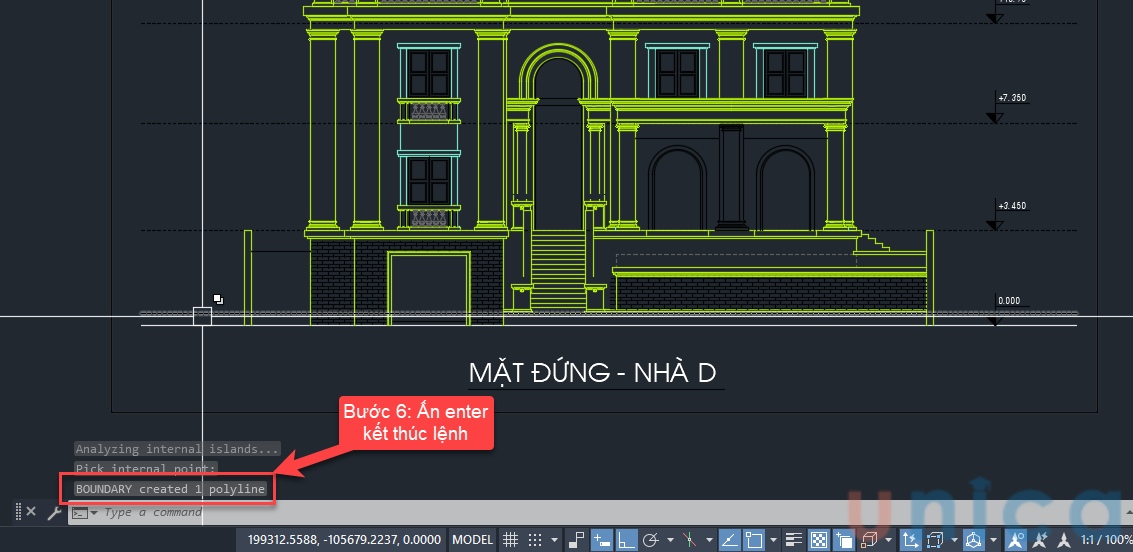This screenshot has width=1133, height=552.
Task: Toggle Ortho mode in status bar
Action: point(626,539)
